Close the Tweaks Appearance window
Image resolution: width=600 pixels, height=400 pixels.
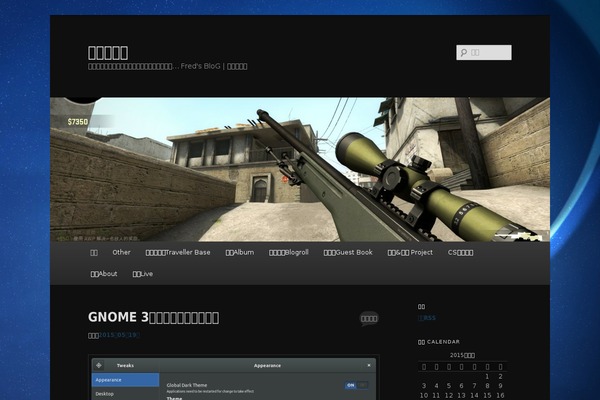(369, 365)
